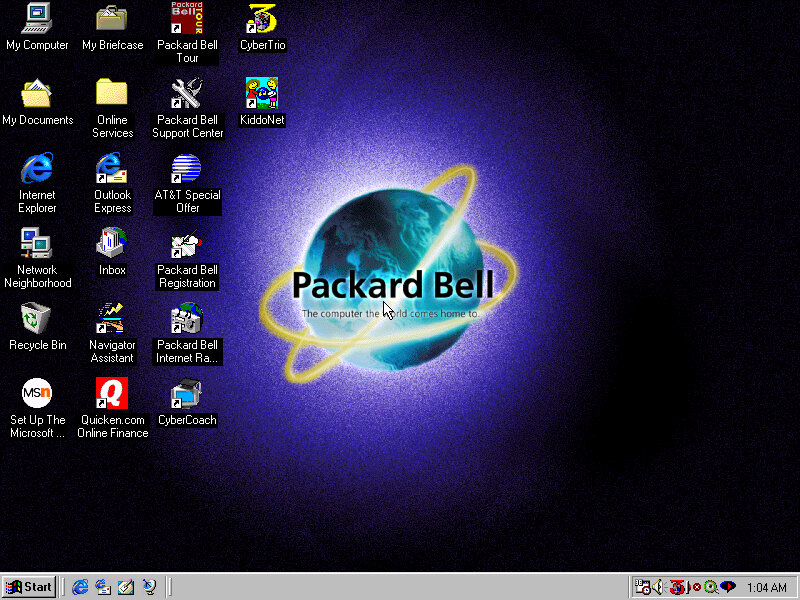This screenshot has width=800, height=600.
Task: Open the Quicken.com Online Finance shortcut
Action: point(112,395)
